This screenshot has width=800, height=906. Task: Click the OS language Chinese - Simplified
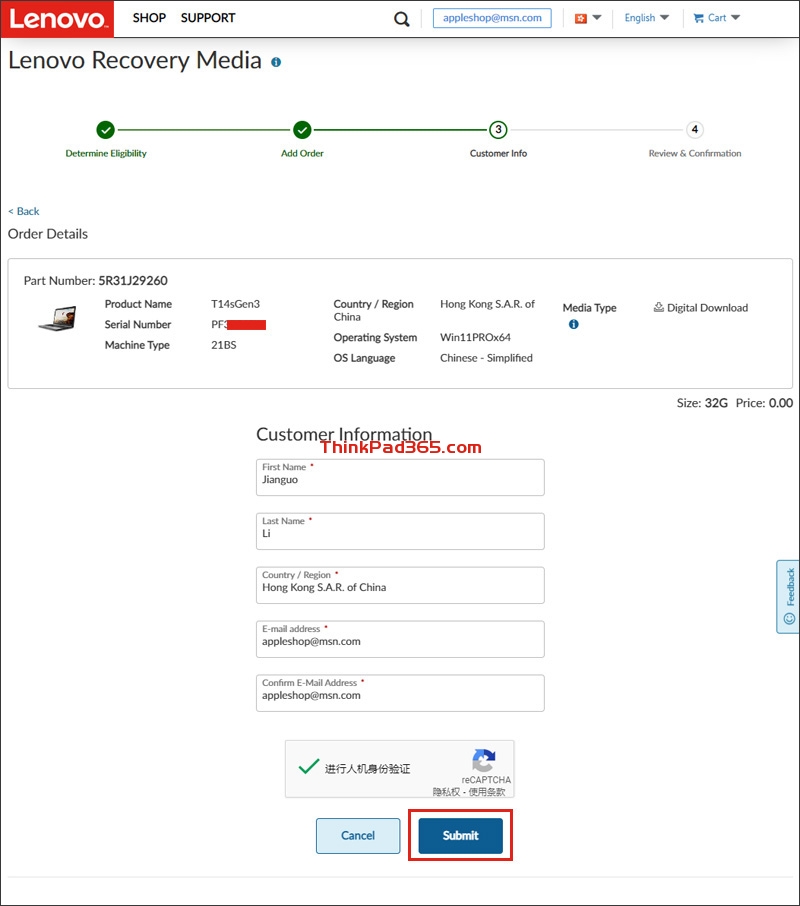click(486, 358)
